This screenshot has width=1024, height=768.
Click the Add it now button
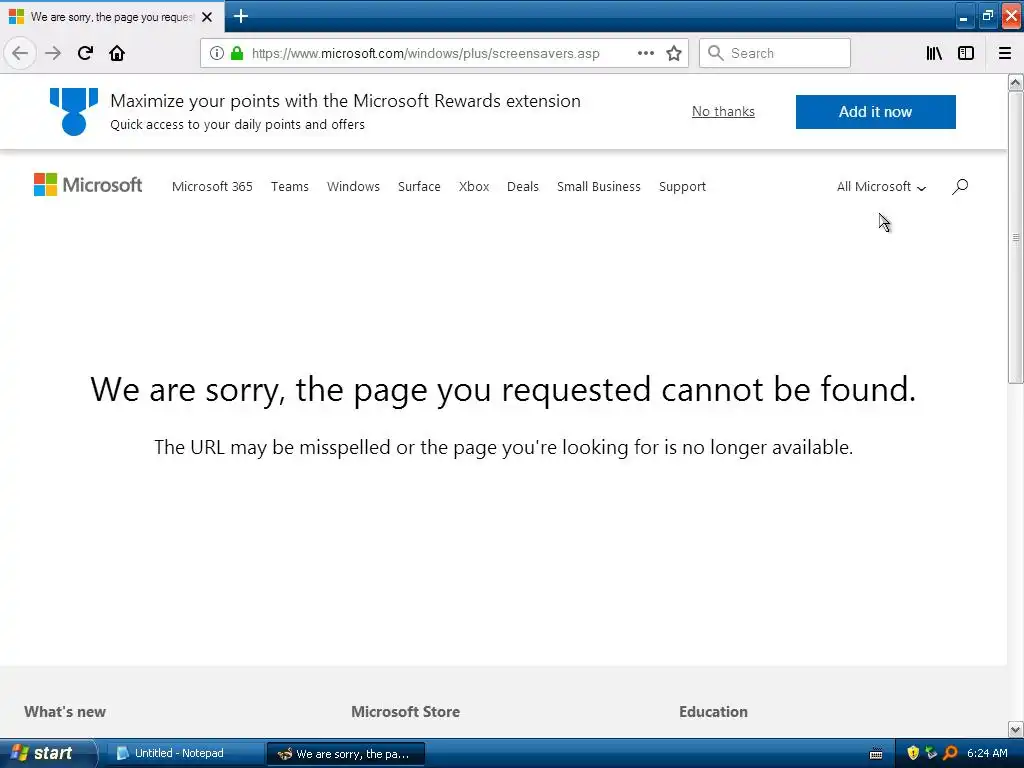876,112
